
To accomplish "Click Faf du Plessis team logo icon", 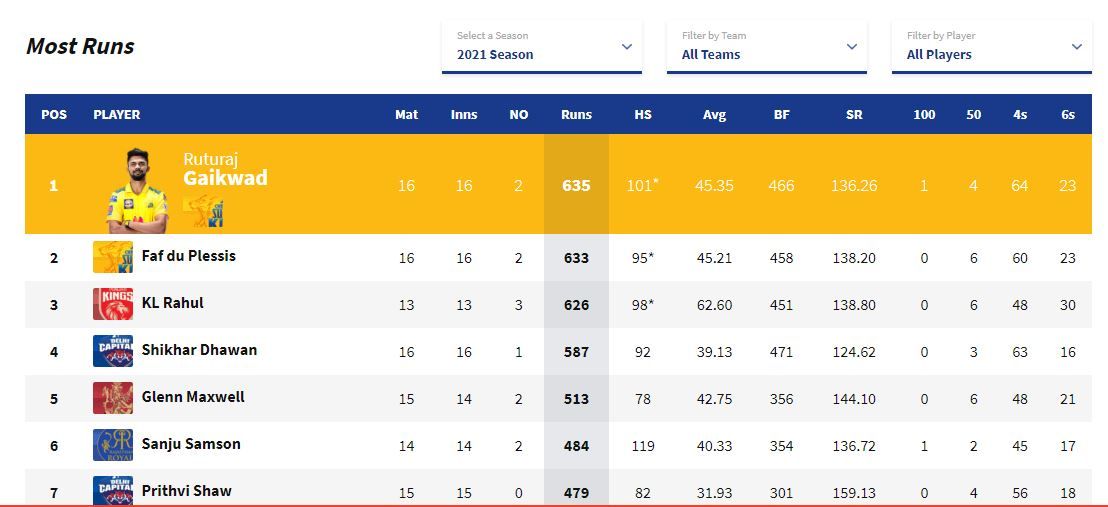I will point(112,257).
